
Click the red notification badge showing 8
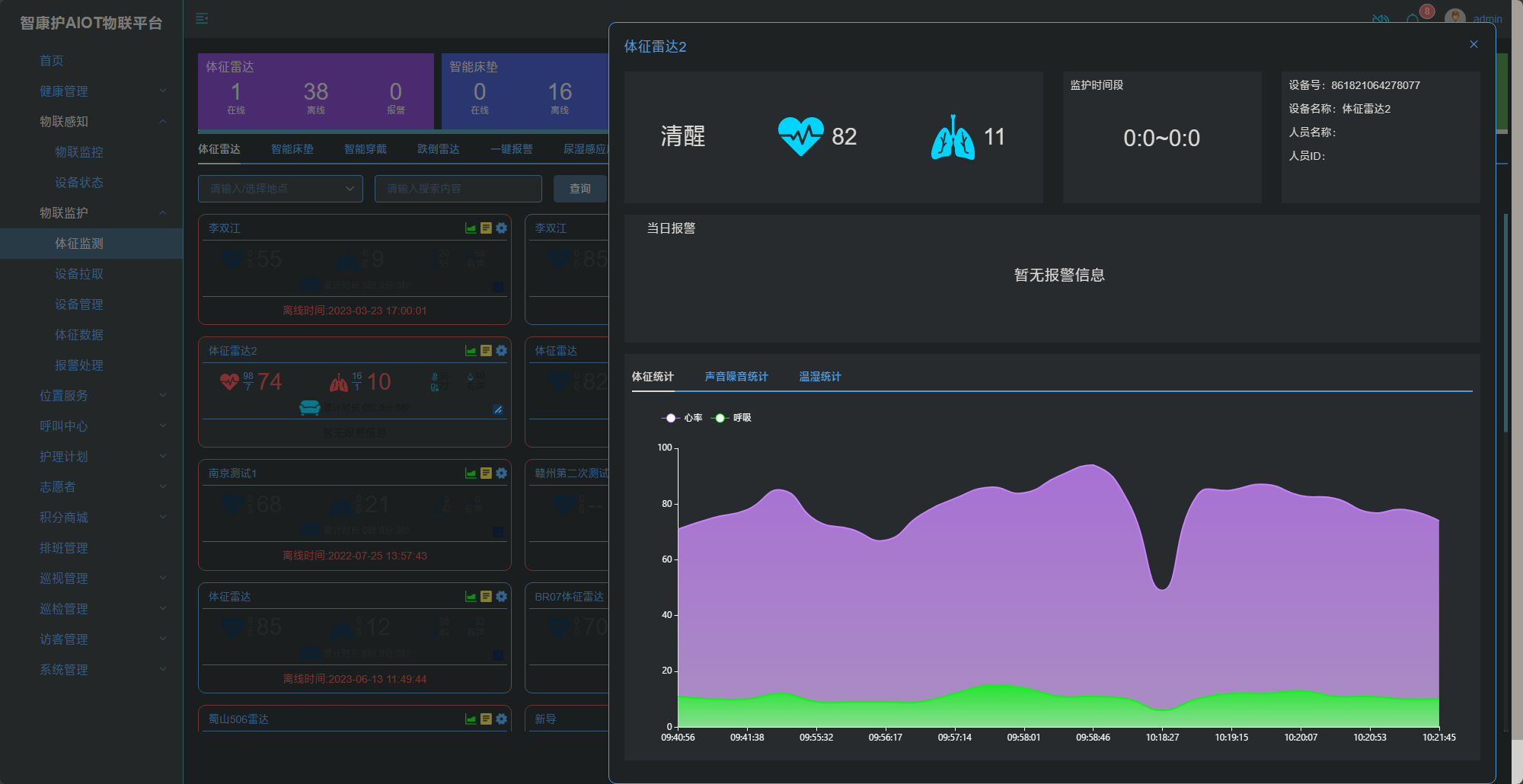(x=1427, y=11)
